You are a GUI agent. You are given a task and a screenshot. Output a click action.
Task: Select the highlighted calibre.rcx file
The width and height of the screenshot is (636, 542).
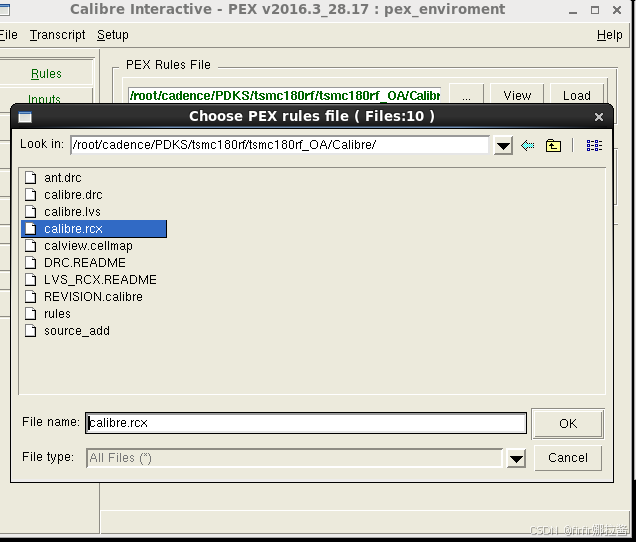94,229
